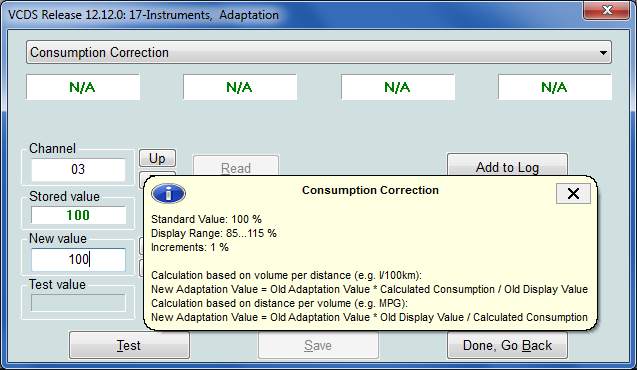Open the Consumption Correction channel dropdown
This screenshot has width=637, height=370.
(x=319, y=52)
